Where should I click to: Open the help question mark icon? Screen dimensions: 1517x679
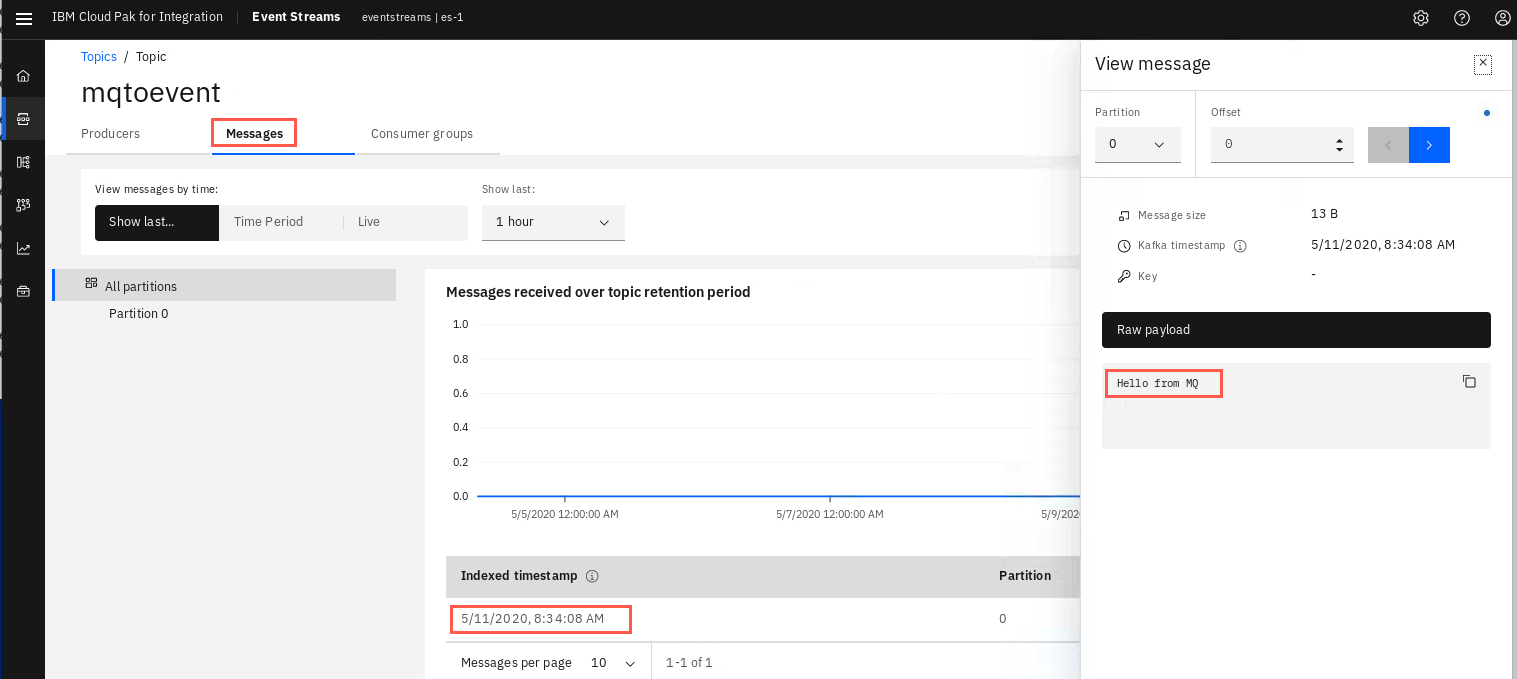pos(1461,18)
